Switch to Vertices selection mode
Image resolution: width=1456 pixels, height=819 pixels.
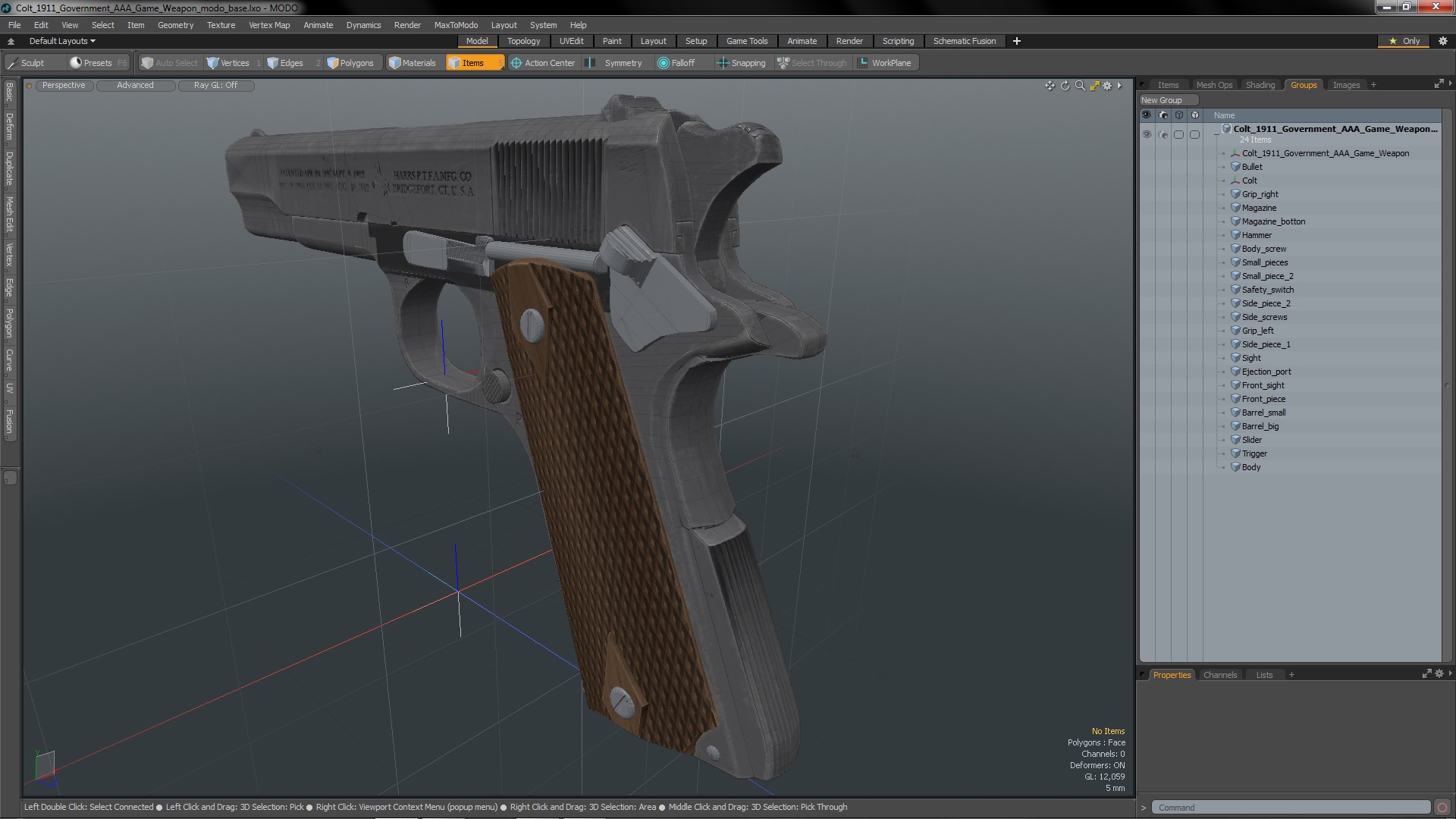[x=234, y=63]
